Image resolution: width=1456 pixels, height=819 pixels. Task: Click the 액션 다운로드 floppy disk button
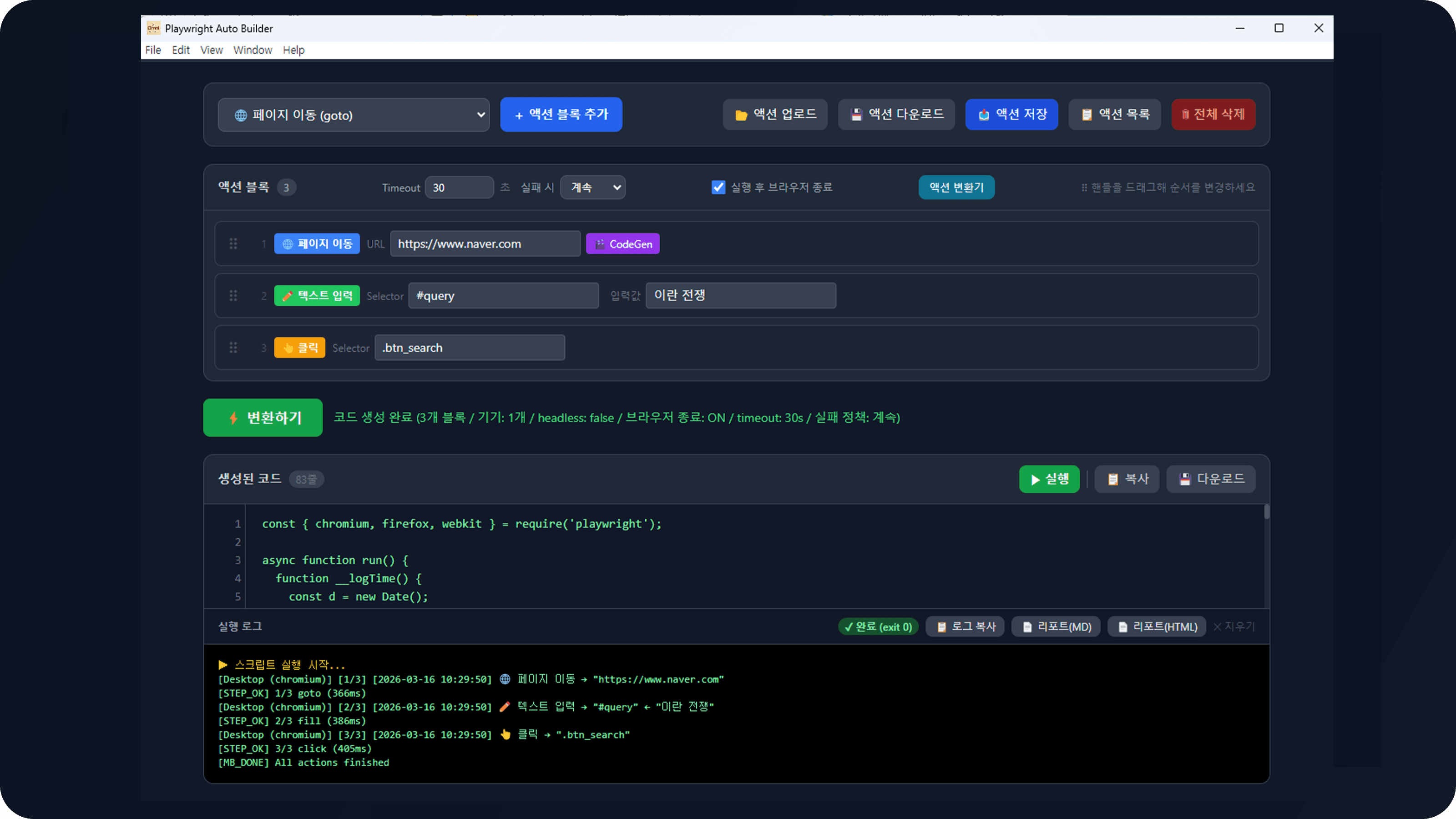(896, 115)
